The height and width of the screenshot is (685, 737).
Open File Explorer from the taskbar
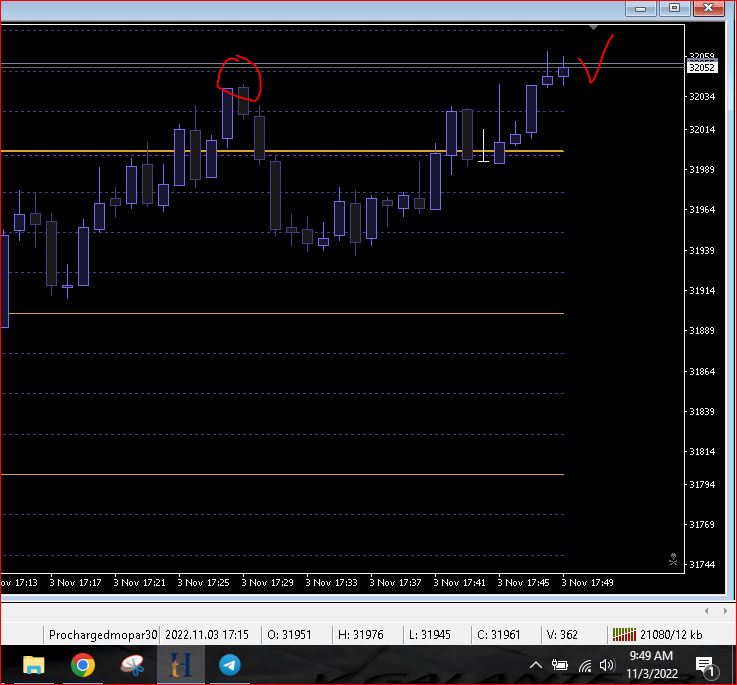point(33,665)
